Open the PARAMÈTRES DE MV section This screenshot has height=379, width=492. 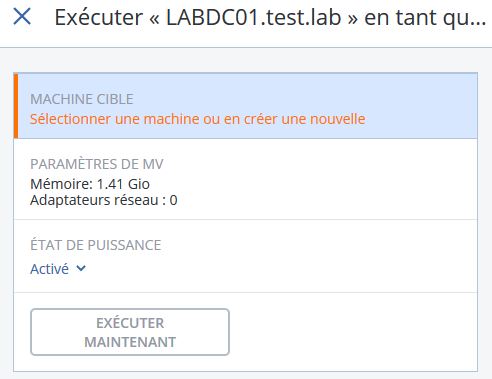coord(246,179)
